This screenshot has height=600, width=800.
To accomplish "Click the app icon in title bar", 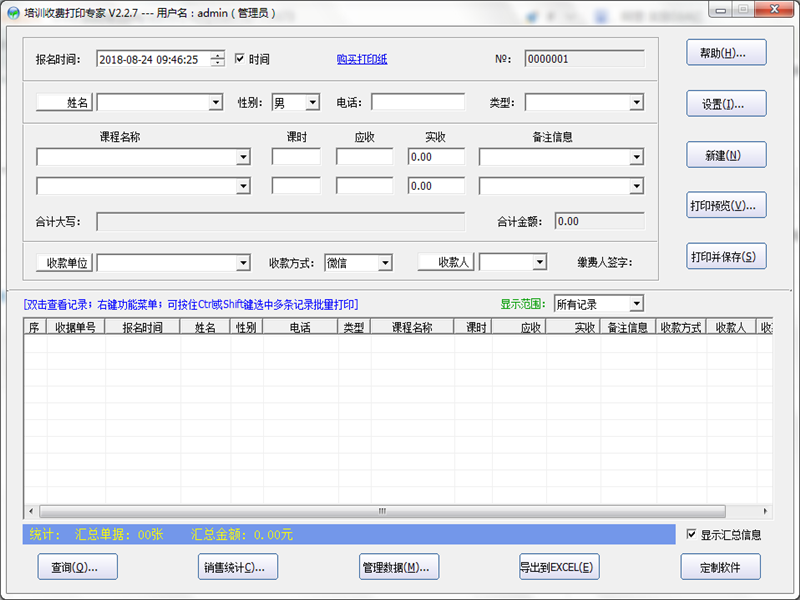I will click(x=13, y=13).
